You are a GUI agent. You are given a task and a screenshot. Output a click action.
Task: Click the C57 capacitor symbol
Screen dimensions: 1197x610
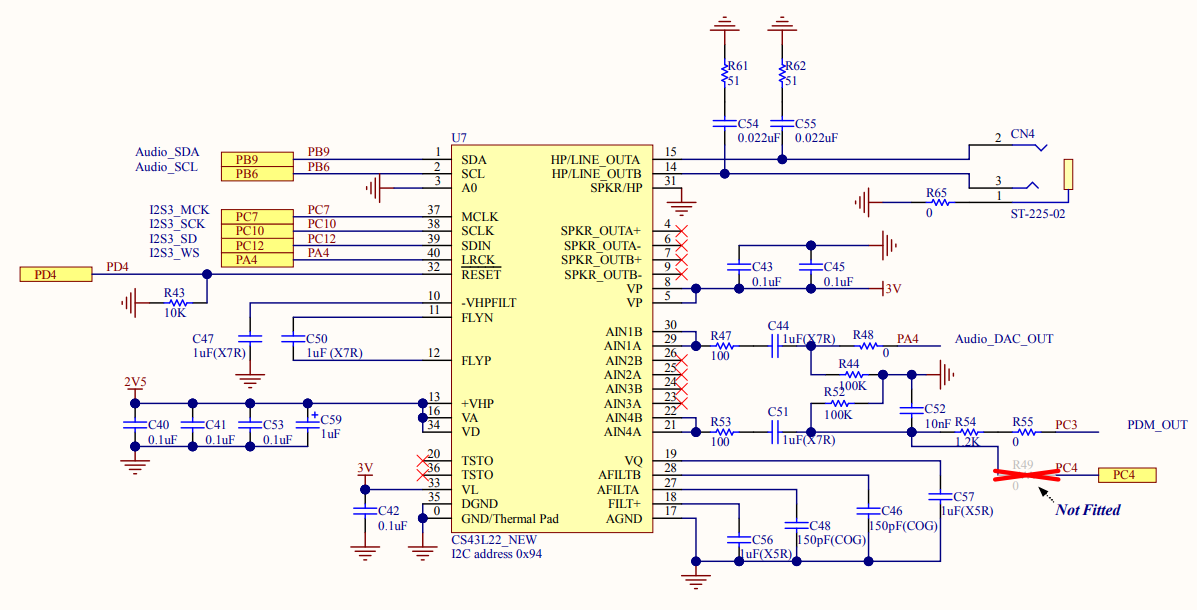(x=940, y=496)
